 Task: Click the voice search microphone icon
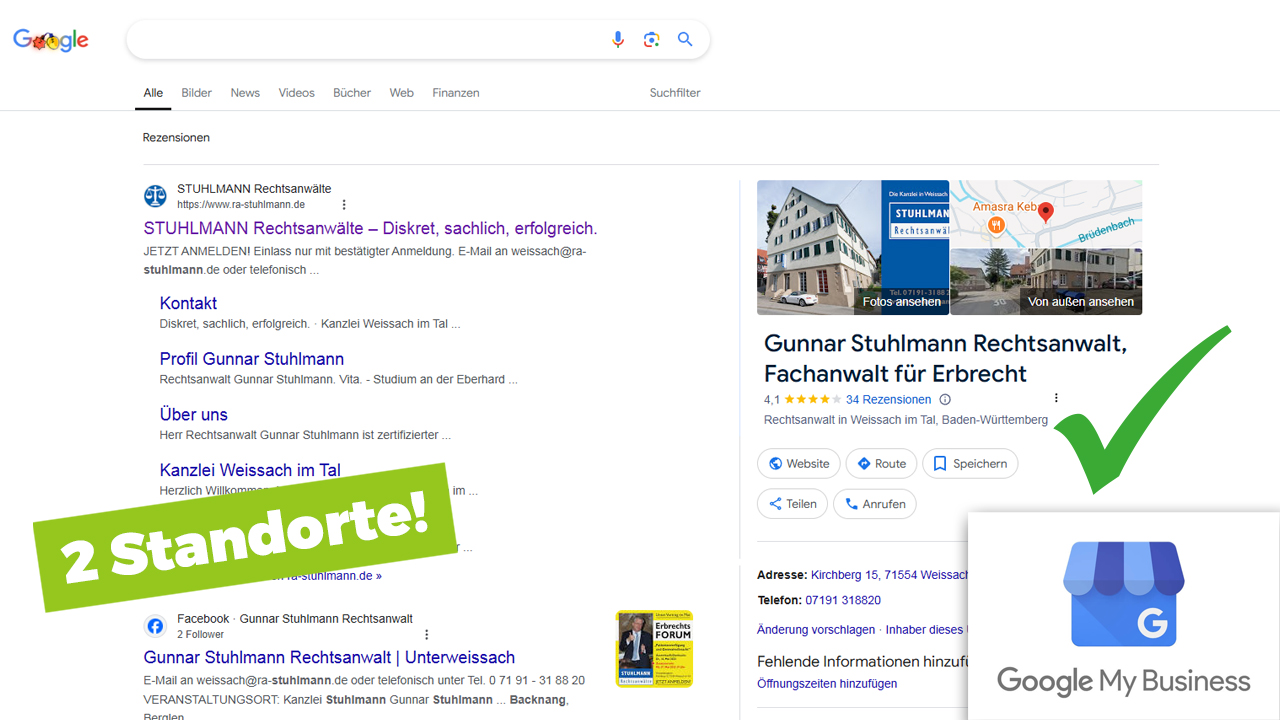click(x=618, y=39)
